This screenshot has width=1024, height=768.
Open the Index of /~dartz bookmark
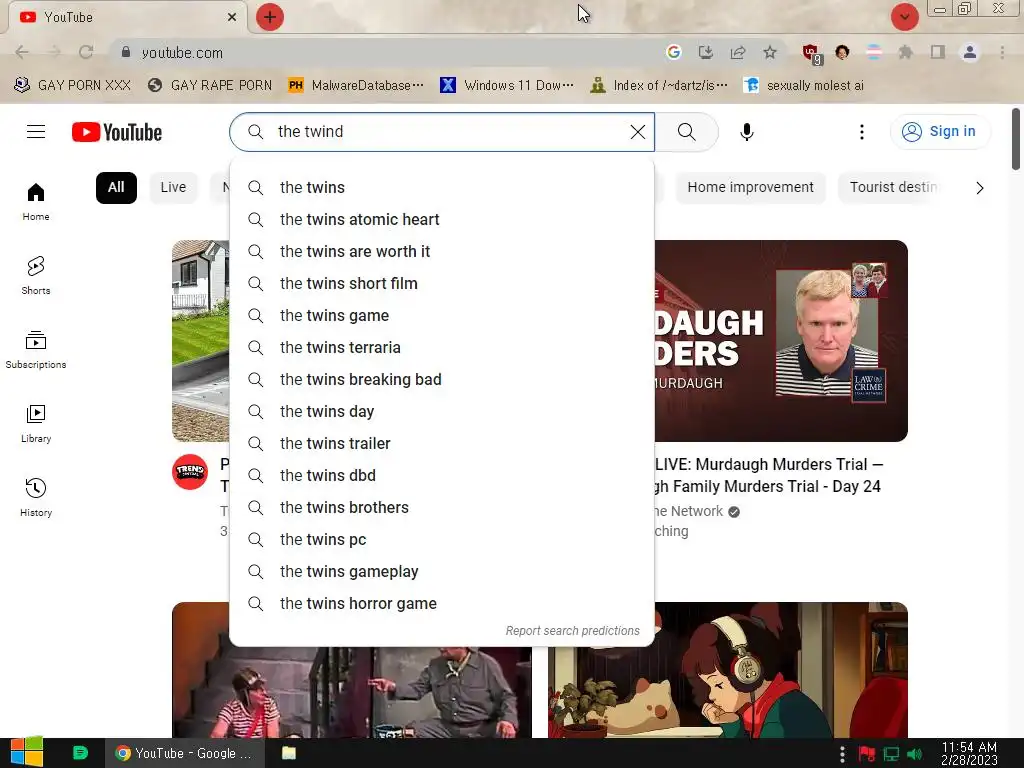[x=658, y=86]
